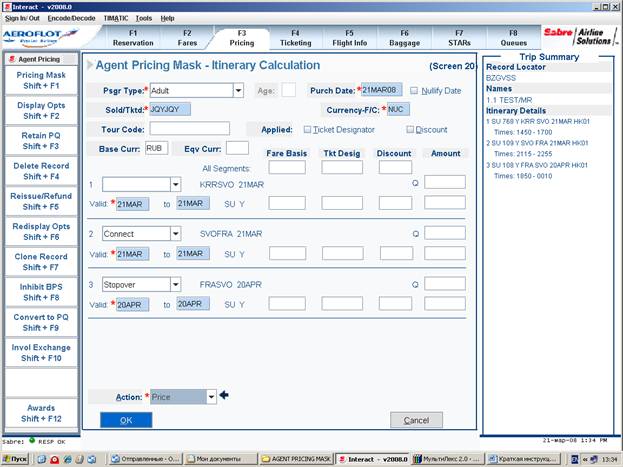
Task: Click the Retain PQ sidebar button
Action: click(x=41, y=141)
